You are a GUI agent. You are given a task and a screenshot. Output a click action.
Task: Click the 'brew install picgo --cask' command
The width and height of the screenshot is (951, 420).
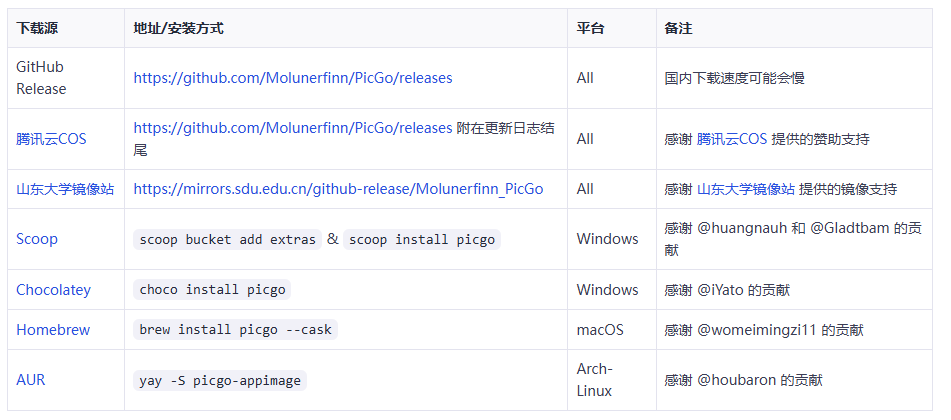coord(235,330)
